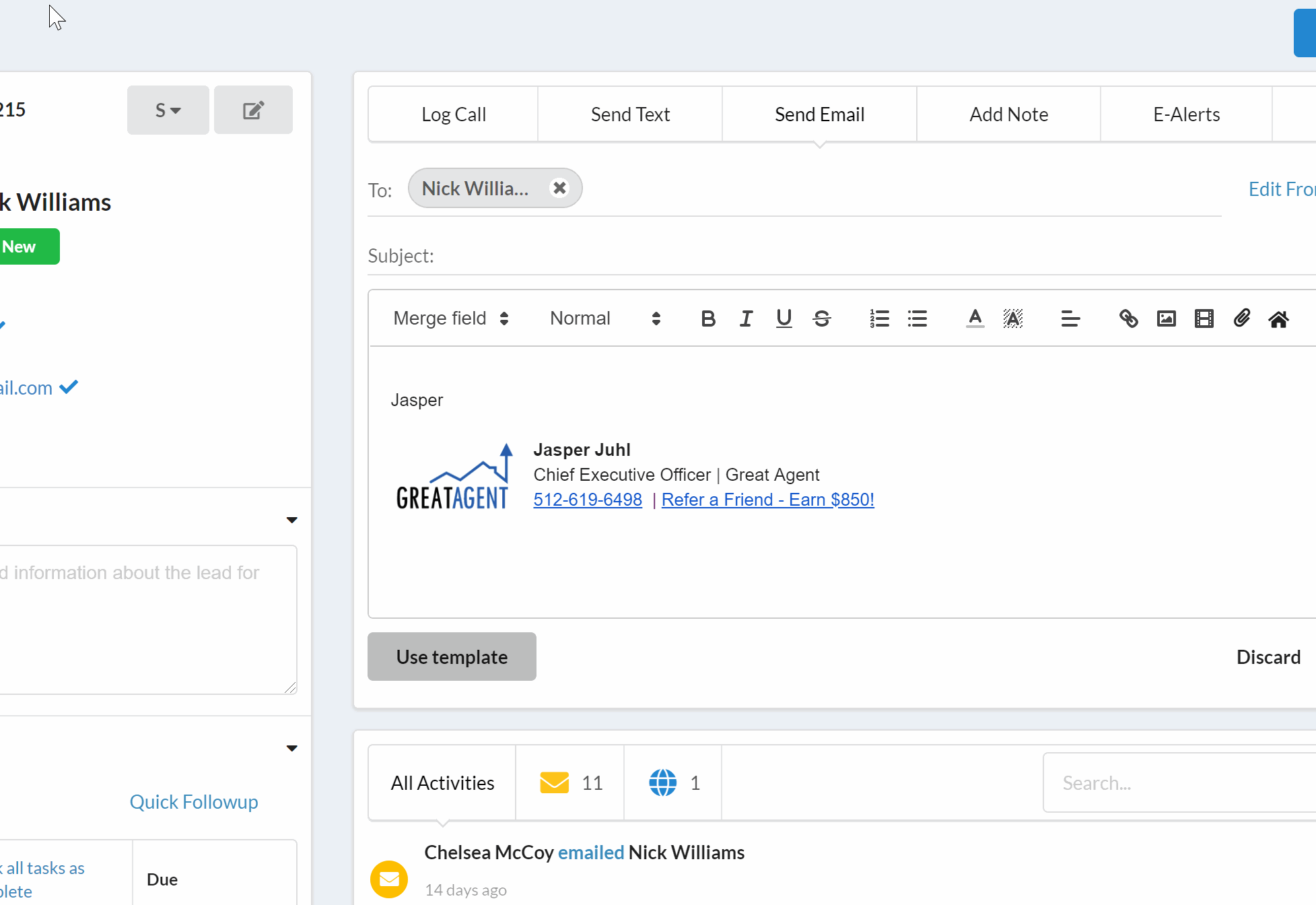Open the text highlight color picker
The image size is (1316, 905).
[x=1012, y=319]
